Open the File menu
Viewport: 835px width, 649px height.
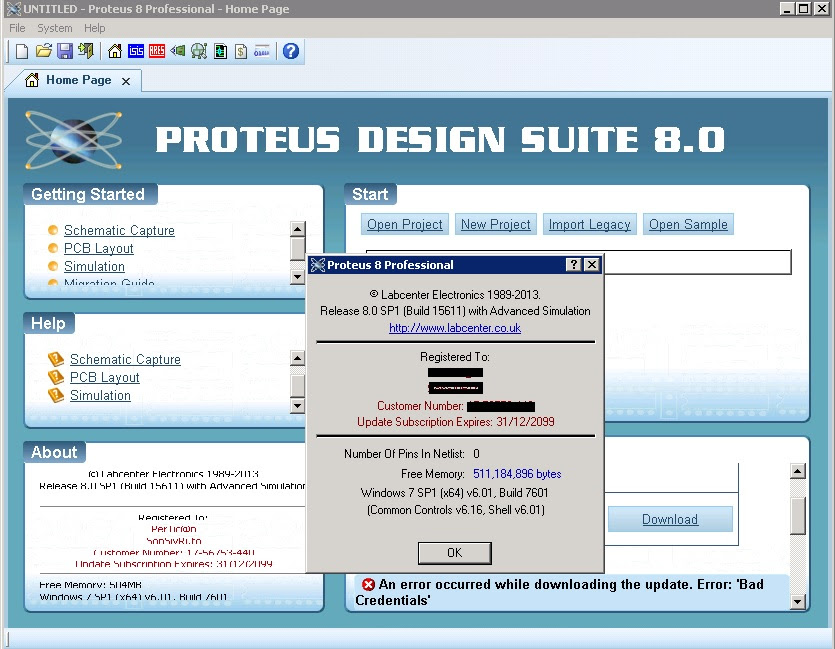tap(17, 28)
